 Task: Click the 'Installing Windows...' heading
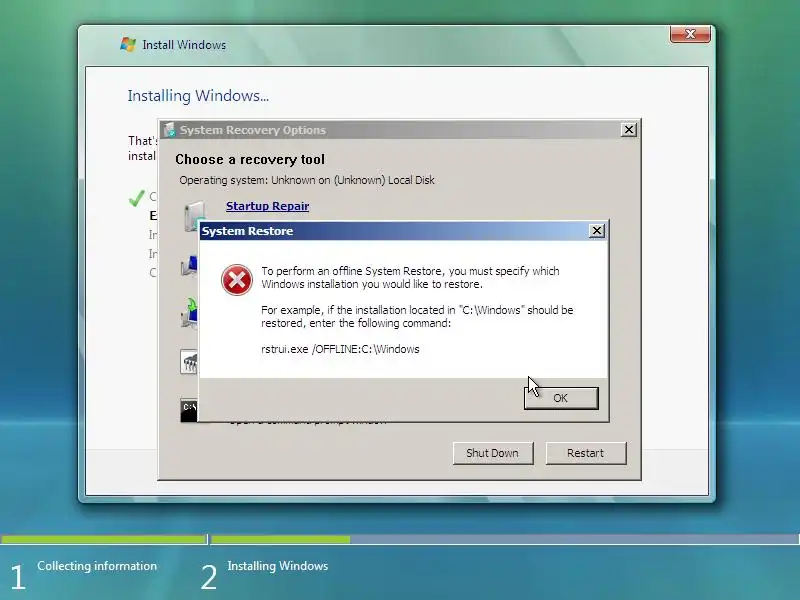198,96
